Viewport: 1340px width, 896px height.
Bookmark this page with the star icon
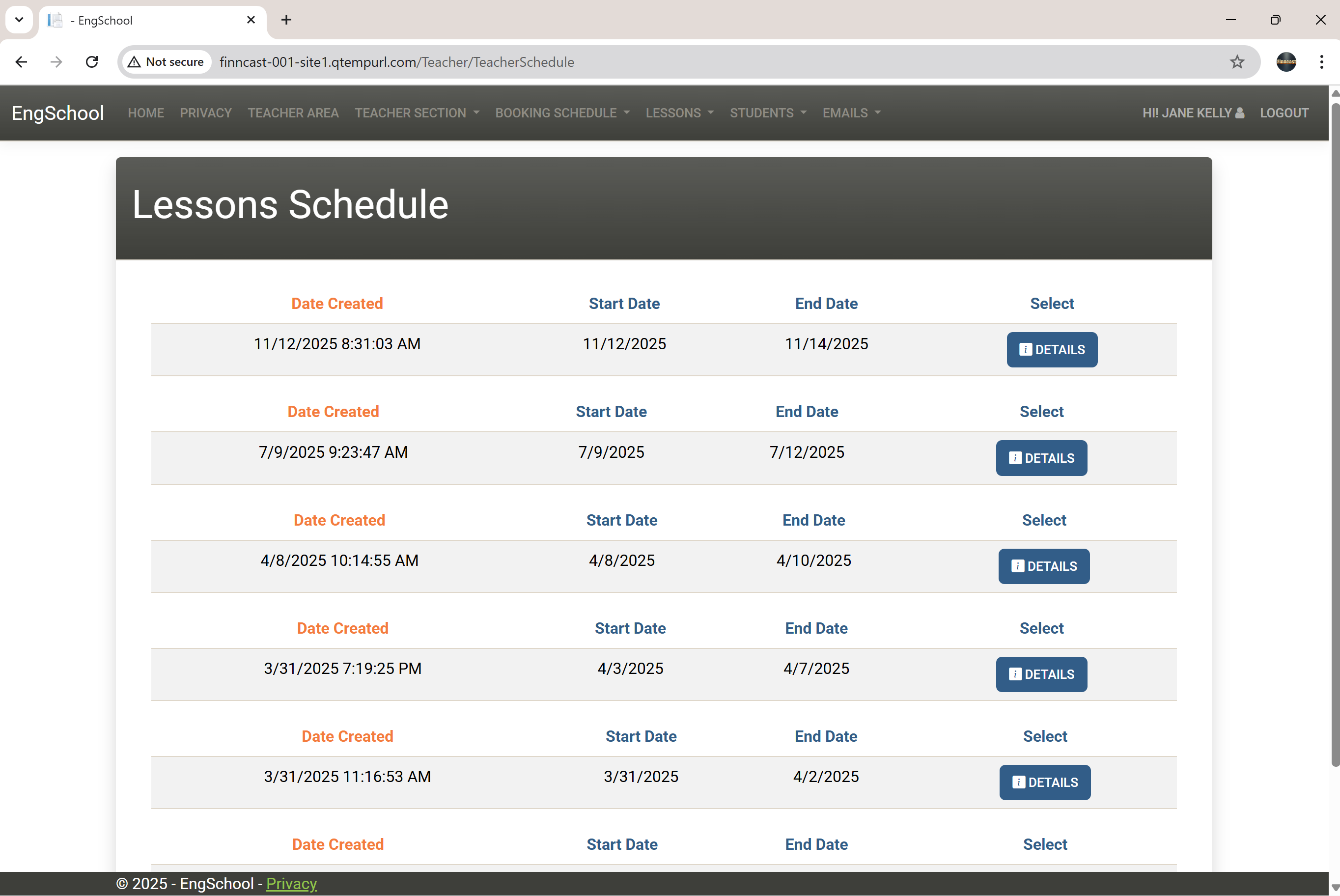pyautogui.click(x=1237, y=62)
